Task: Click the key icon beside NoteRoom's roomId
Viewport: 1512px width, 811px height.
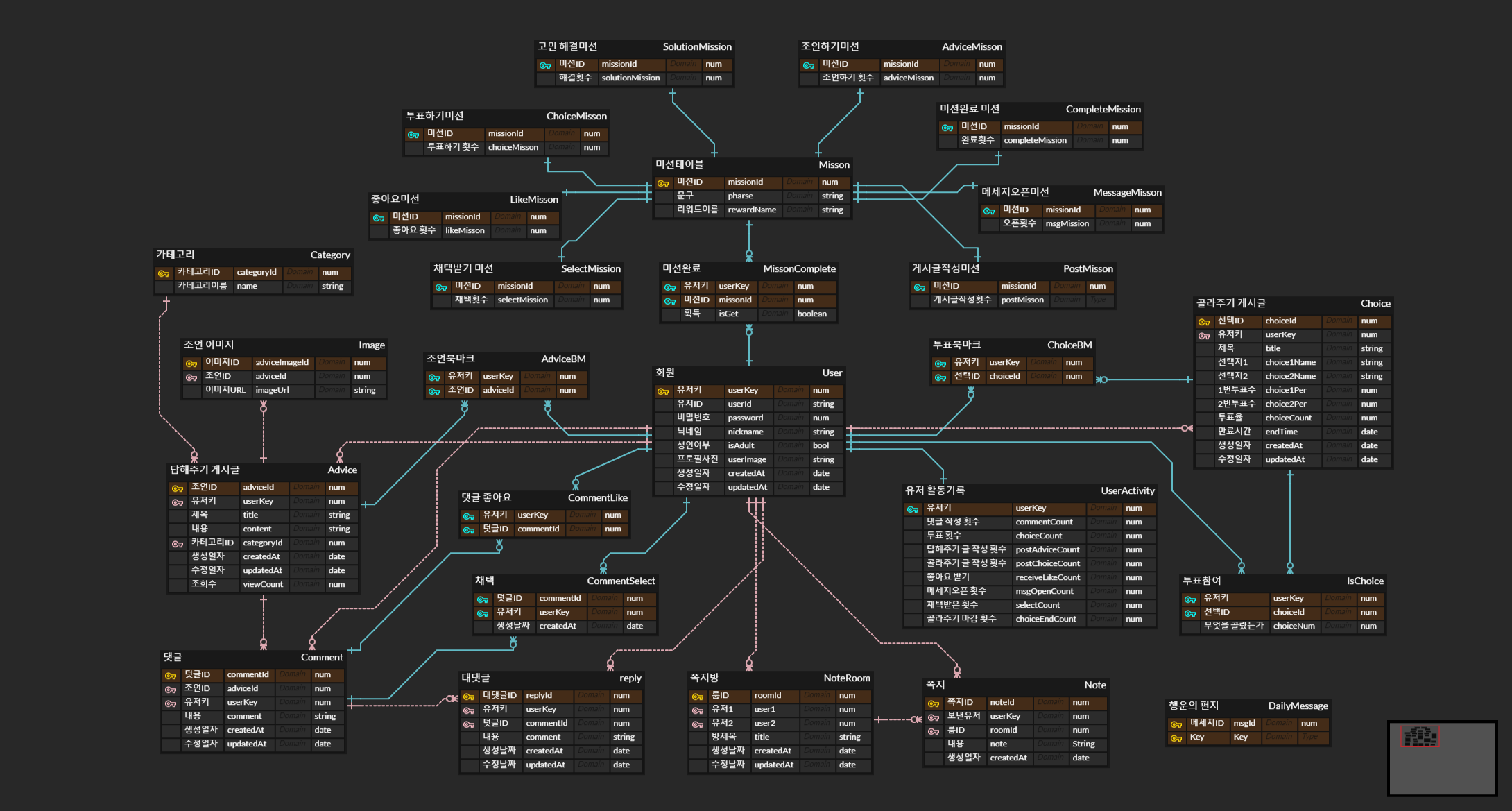Action: [x=698, y=697]
